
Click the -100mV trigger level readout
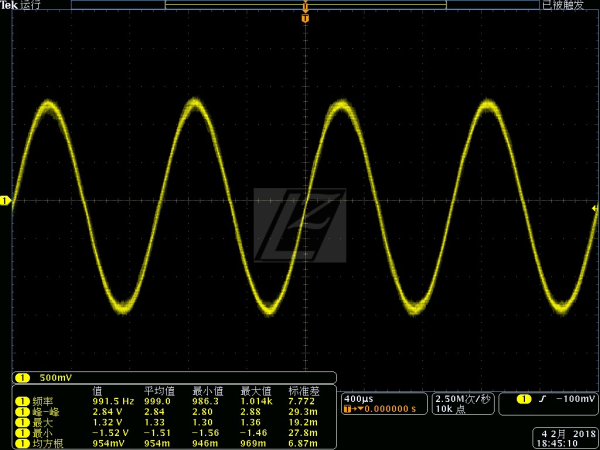[576, 399]
